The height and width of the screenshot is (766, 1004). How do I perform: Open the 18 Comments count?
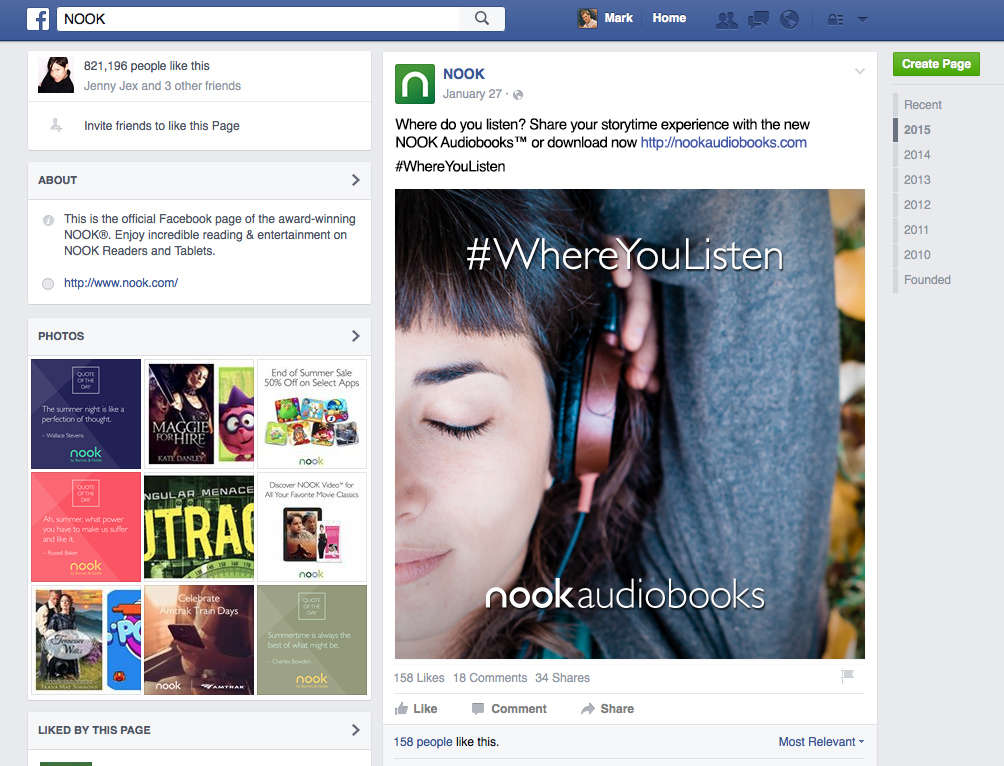point(490,678)
